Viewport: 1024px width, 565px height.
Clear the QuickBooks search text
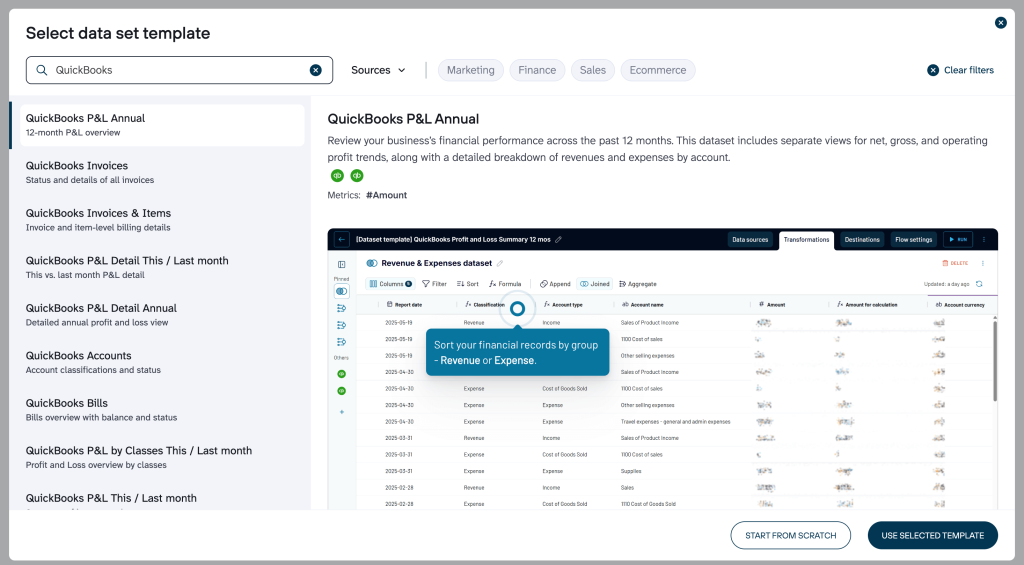(315, 70)
